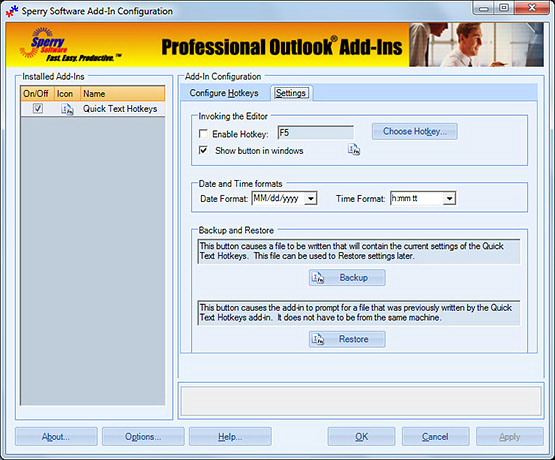Click the icon on the Restore button
The height and width of the screenshot is (460, 555).
(x=317, y=339)
